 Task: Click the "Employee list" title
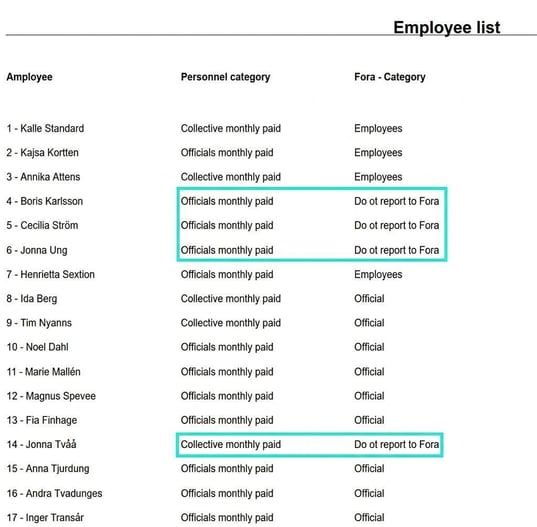[447, 27]
